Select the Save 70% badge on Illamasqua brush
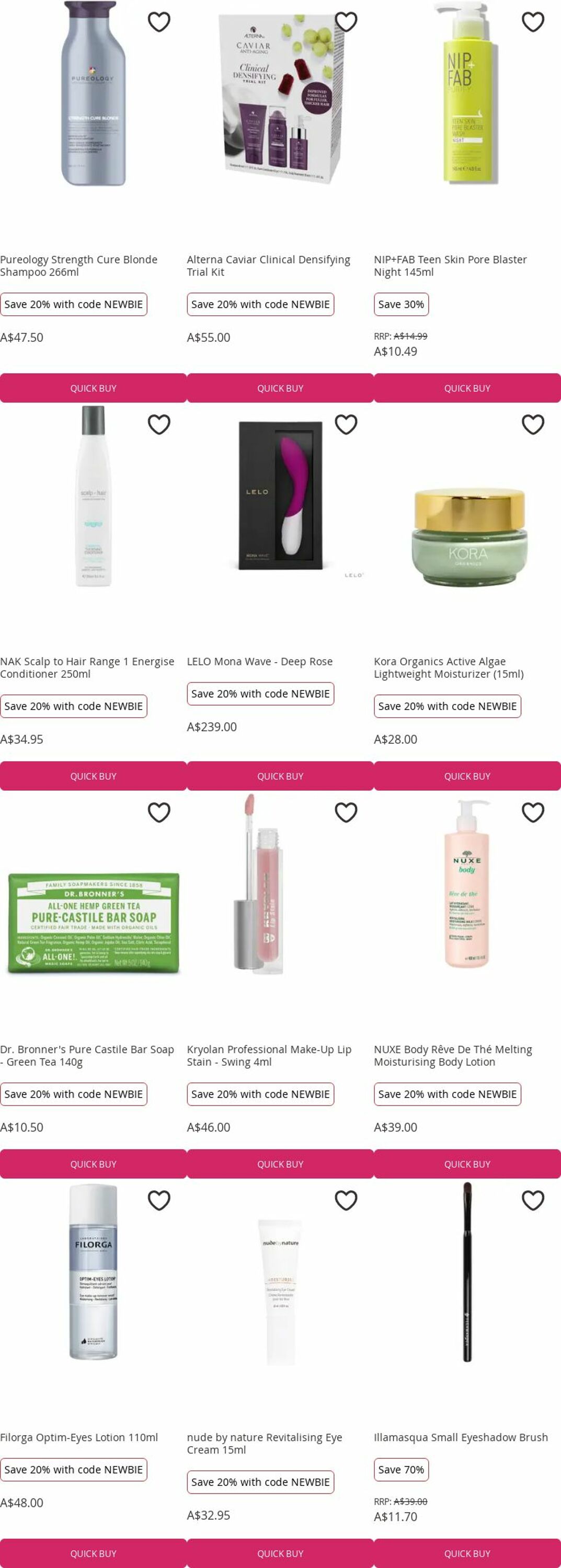This screenshot has width=561, height=1568. (402, 1469)
